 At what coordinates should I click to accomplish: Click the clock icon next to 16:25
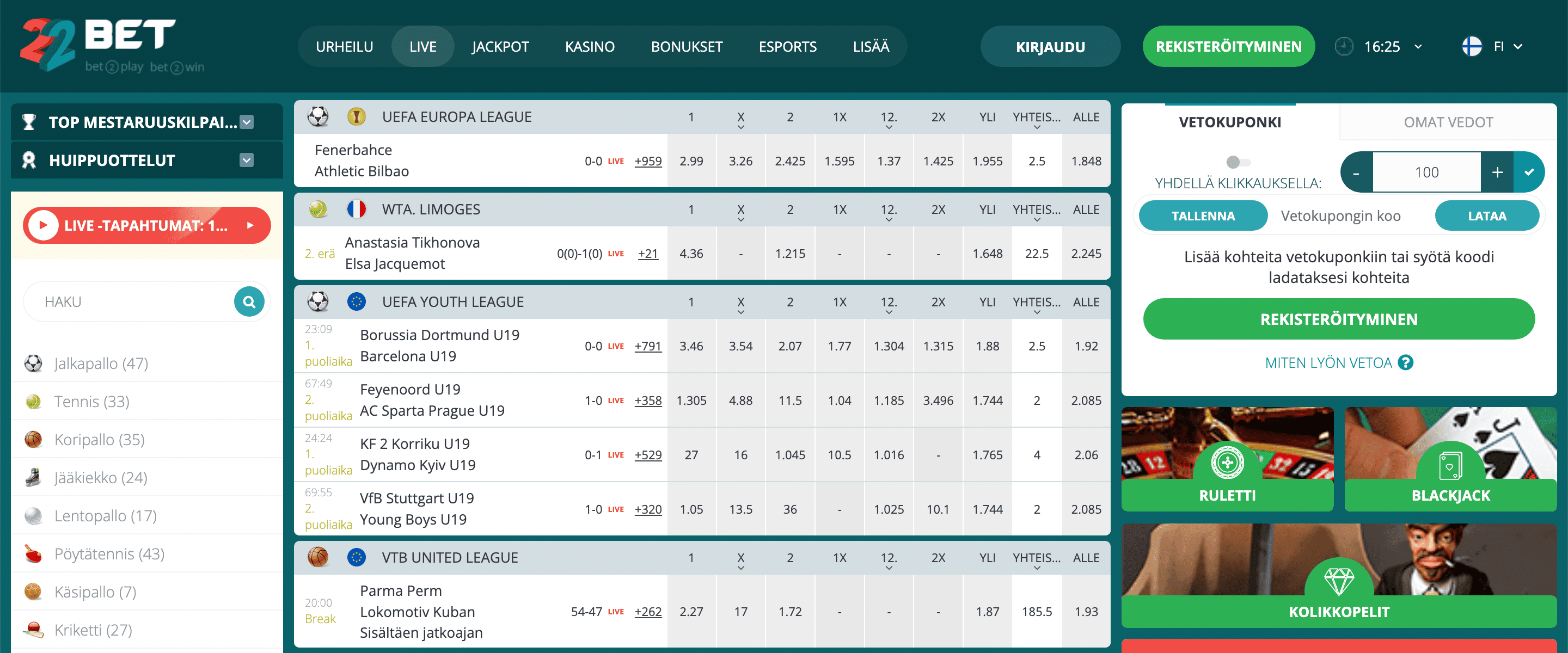tap(1344, 46)
